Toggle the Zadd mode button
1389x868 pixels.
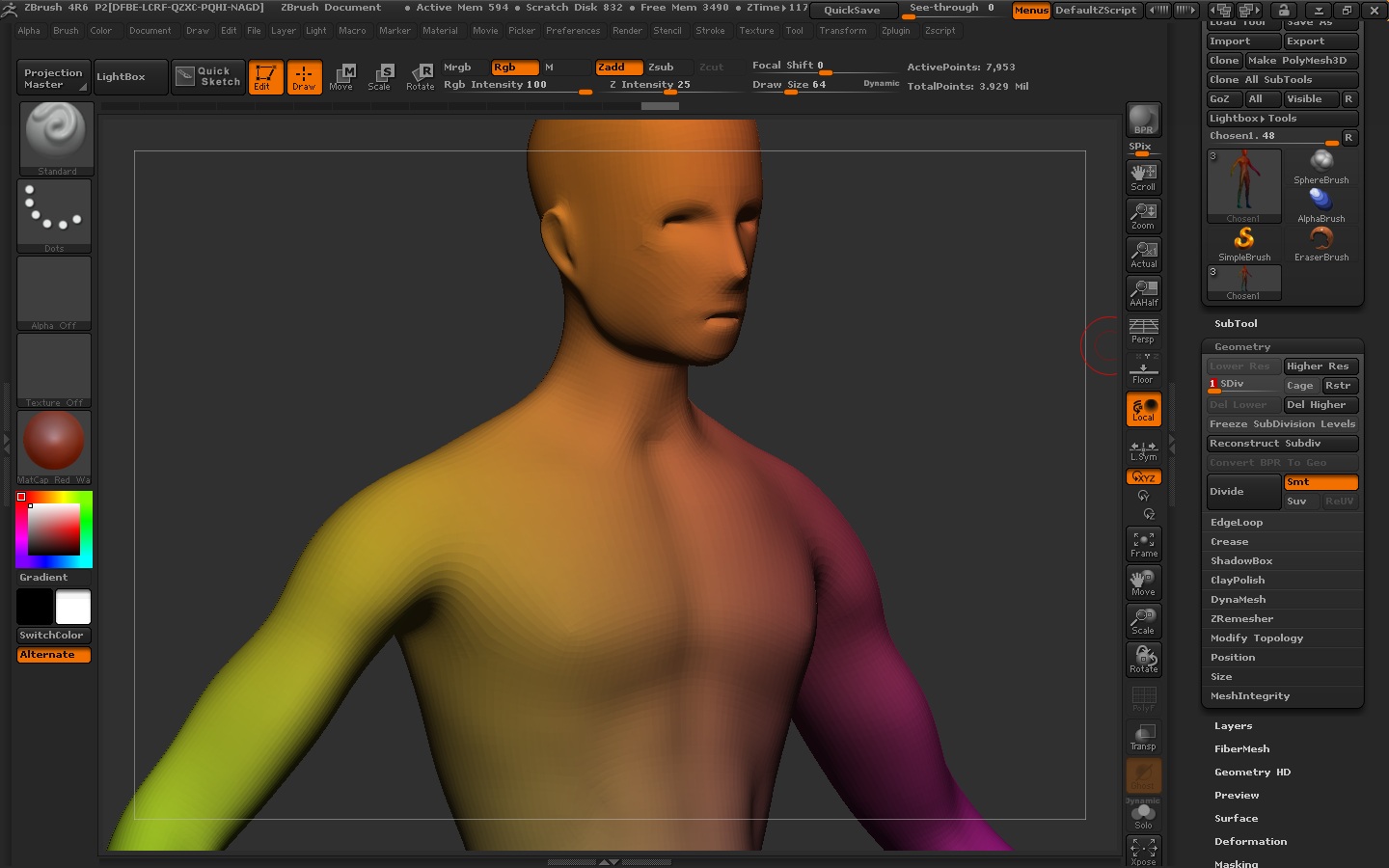click(x=618, y=67)
